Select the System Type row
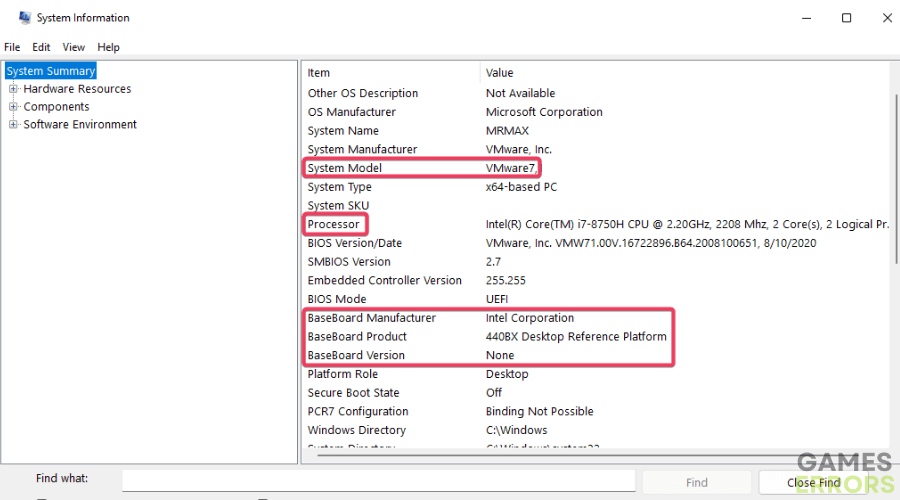Viewport: 900px width, 500px height. [597, 187]
